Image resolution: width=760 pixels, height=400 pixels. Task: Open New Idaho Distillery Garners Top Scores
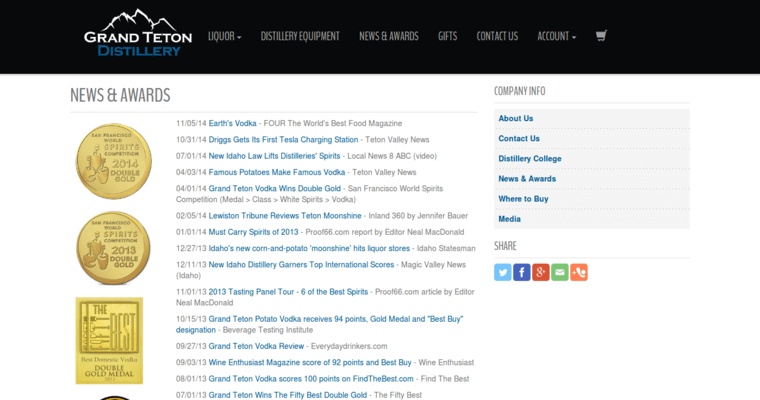point(301,265)
